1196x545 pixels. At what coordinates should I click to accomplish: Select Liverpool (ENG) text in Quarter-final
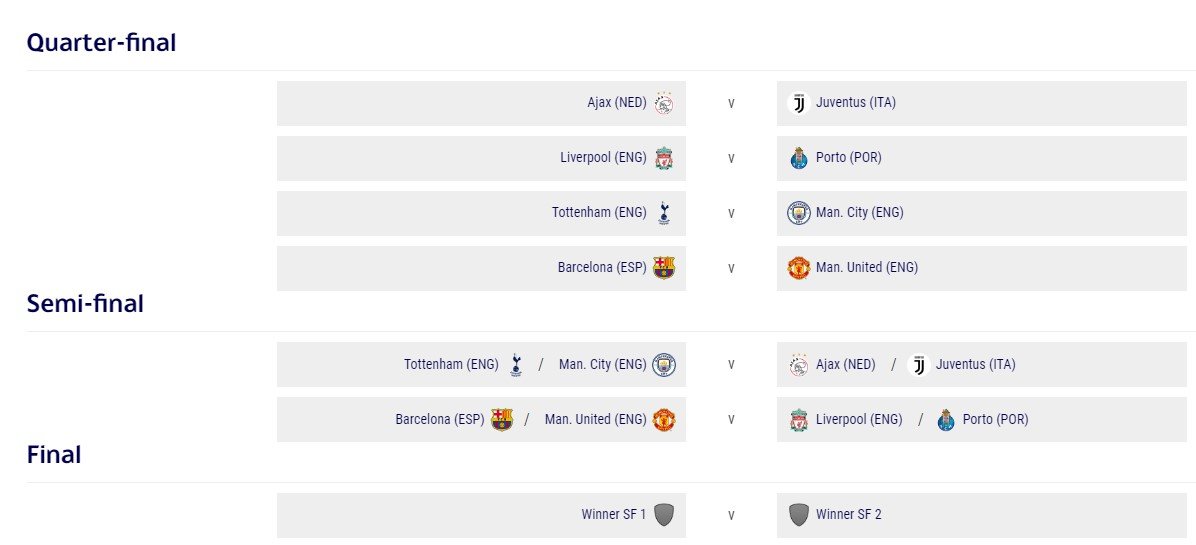pyautogui.click(x=603, y=158)
